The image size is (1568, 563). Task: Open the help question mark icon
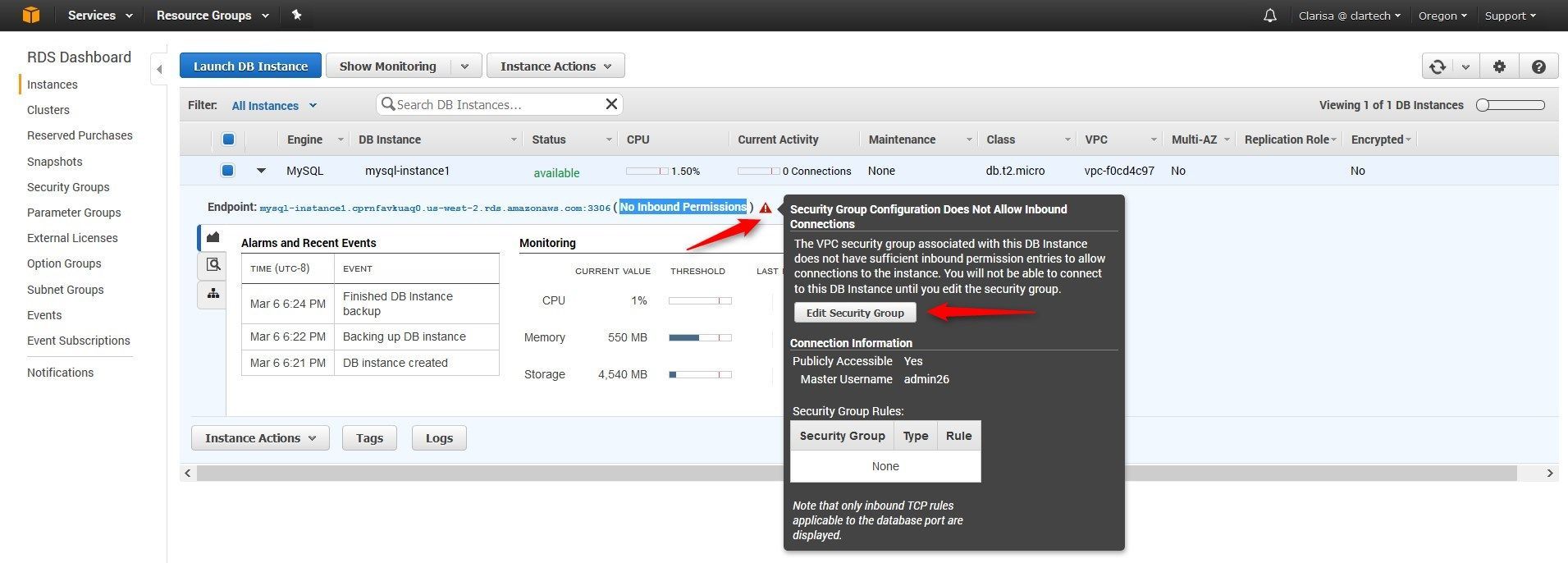point(1538,66)
